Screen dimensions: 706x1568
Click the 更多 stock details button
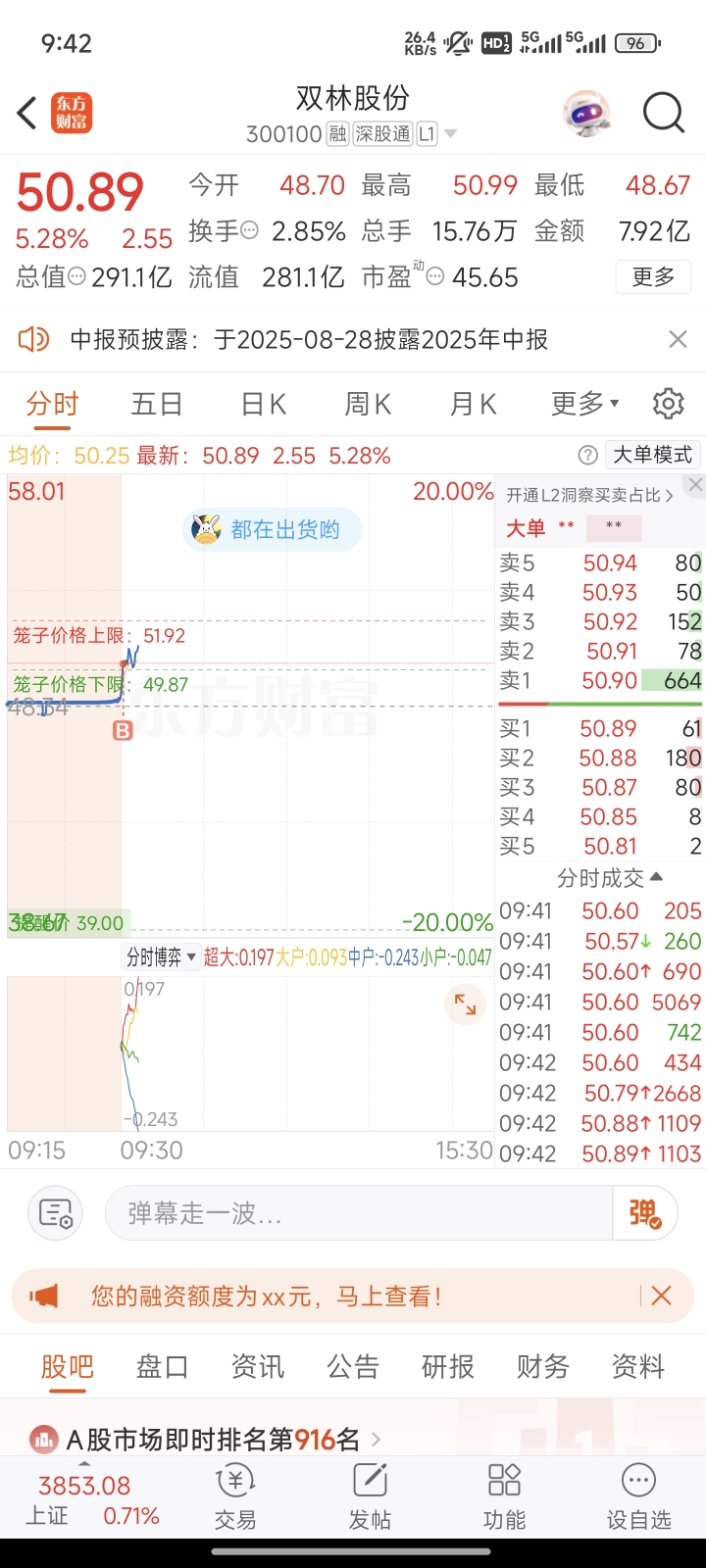tap(654, 277)
